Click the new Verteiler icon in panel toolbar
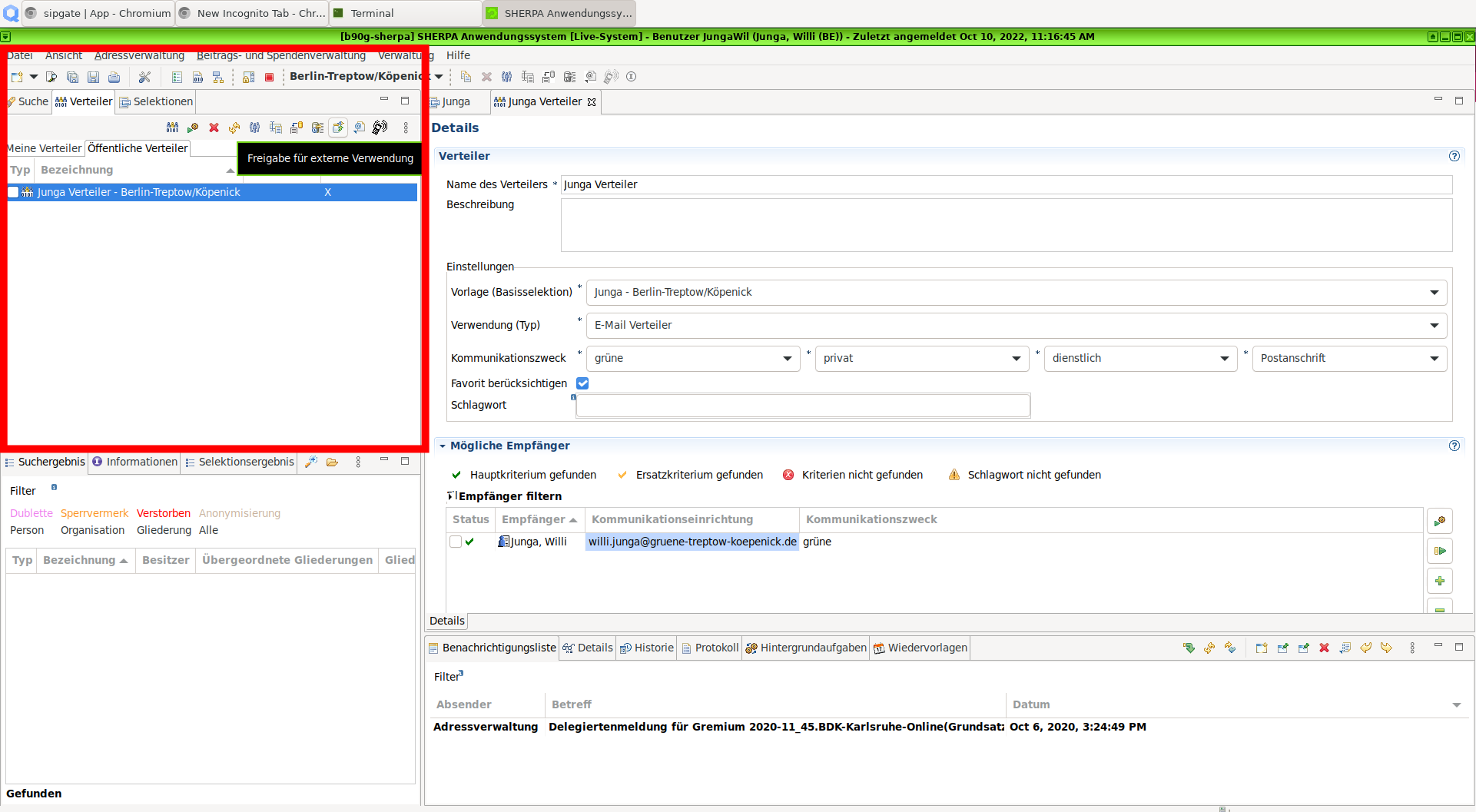The width and height of the screenshot is (1476, 812). (172, 128)
